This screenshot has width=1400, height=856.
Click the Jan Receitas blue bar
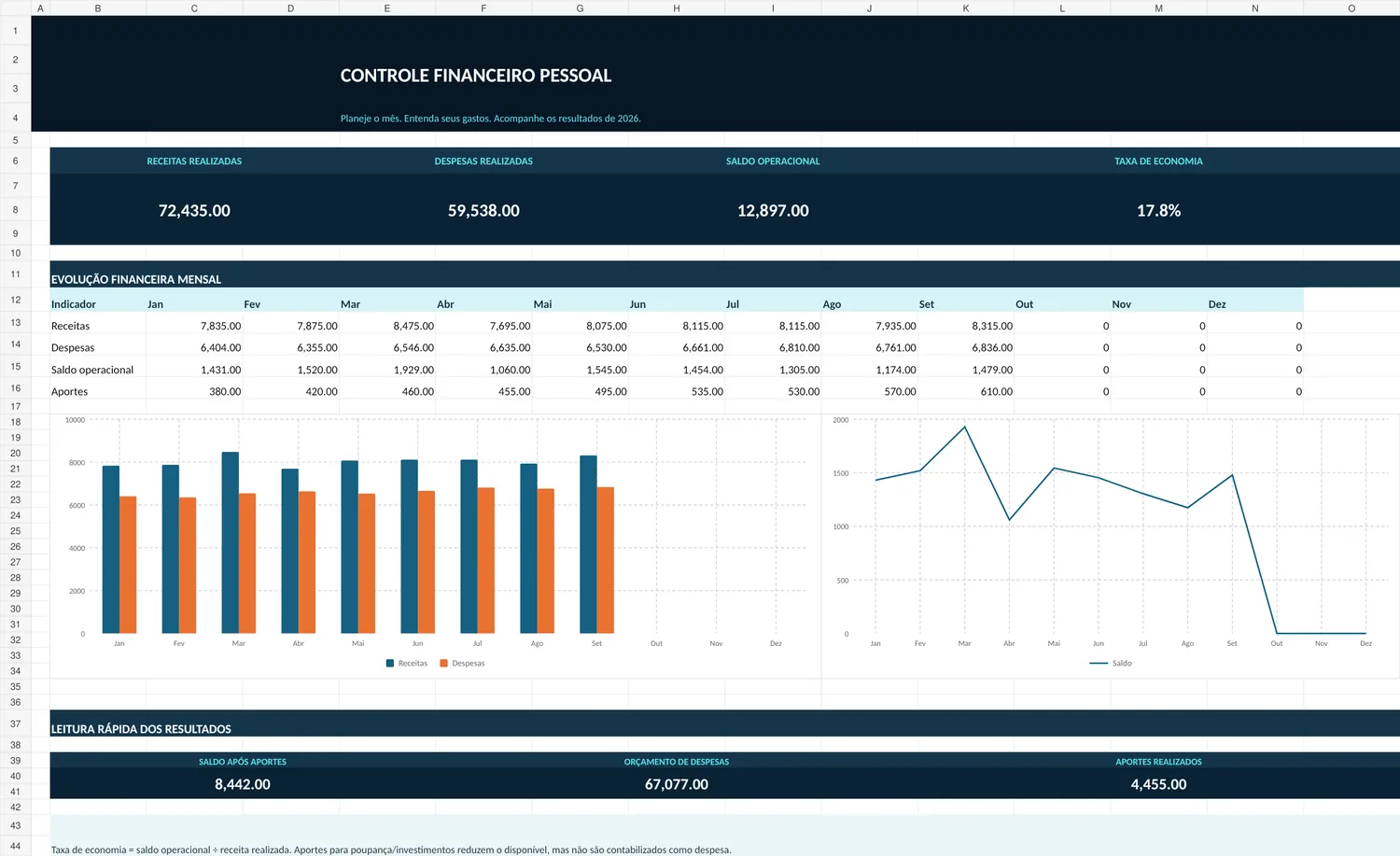[x=110, y=550]
